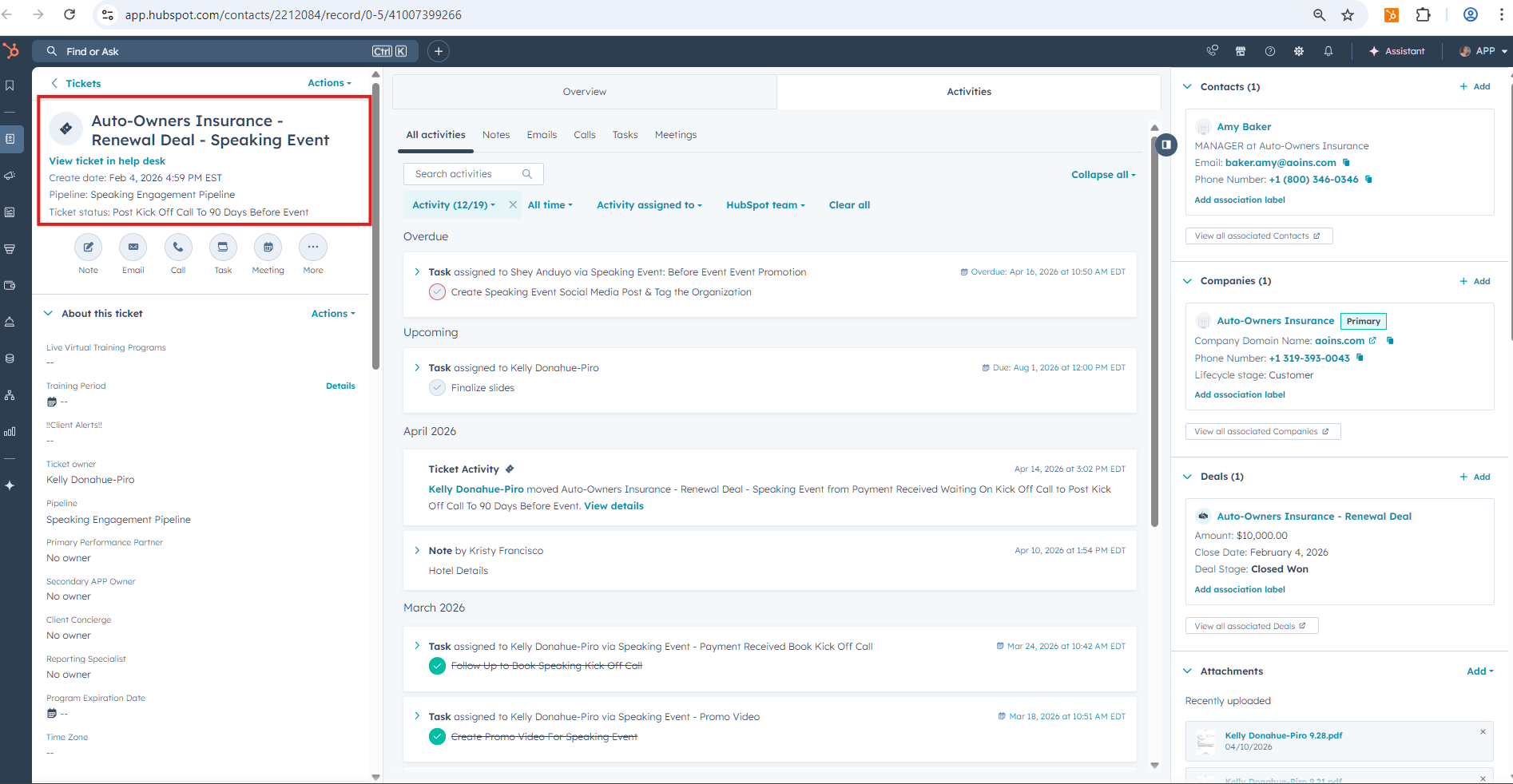1513x784 pixels.
Task: Expand the Hotel Details note by Kristy Francisco
Action: pos(417,551)
